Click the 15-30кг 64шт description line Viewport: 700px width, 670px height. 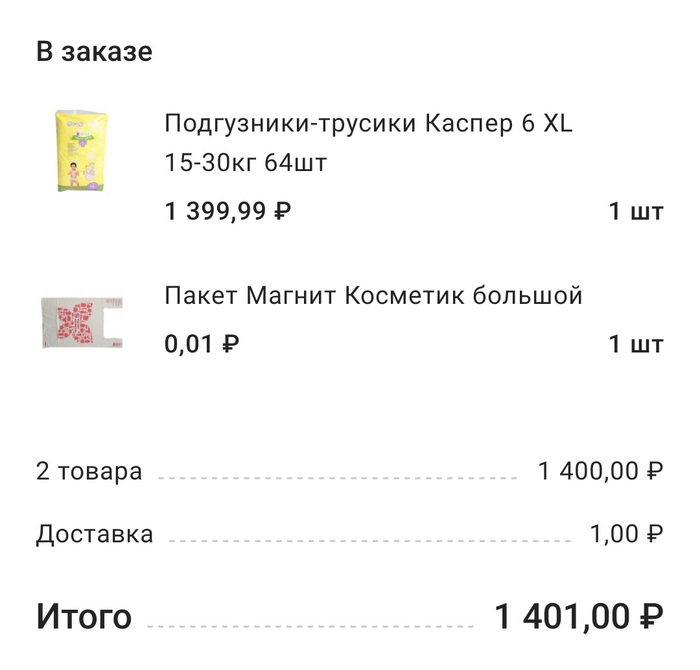pos(245,162)
